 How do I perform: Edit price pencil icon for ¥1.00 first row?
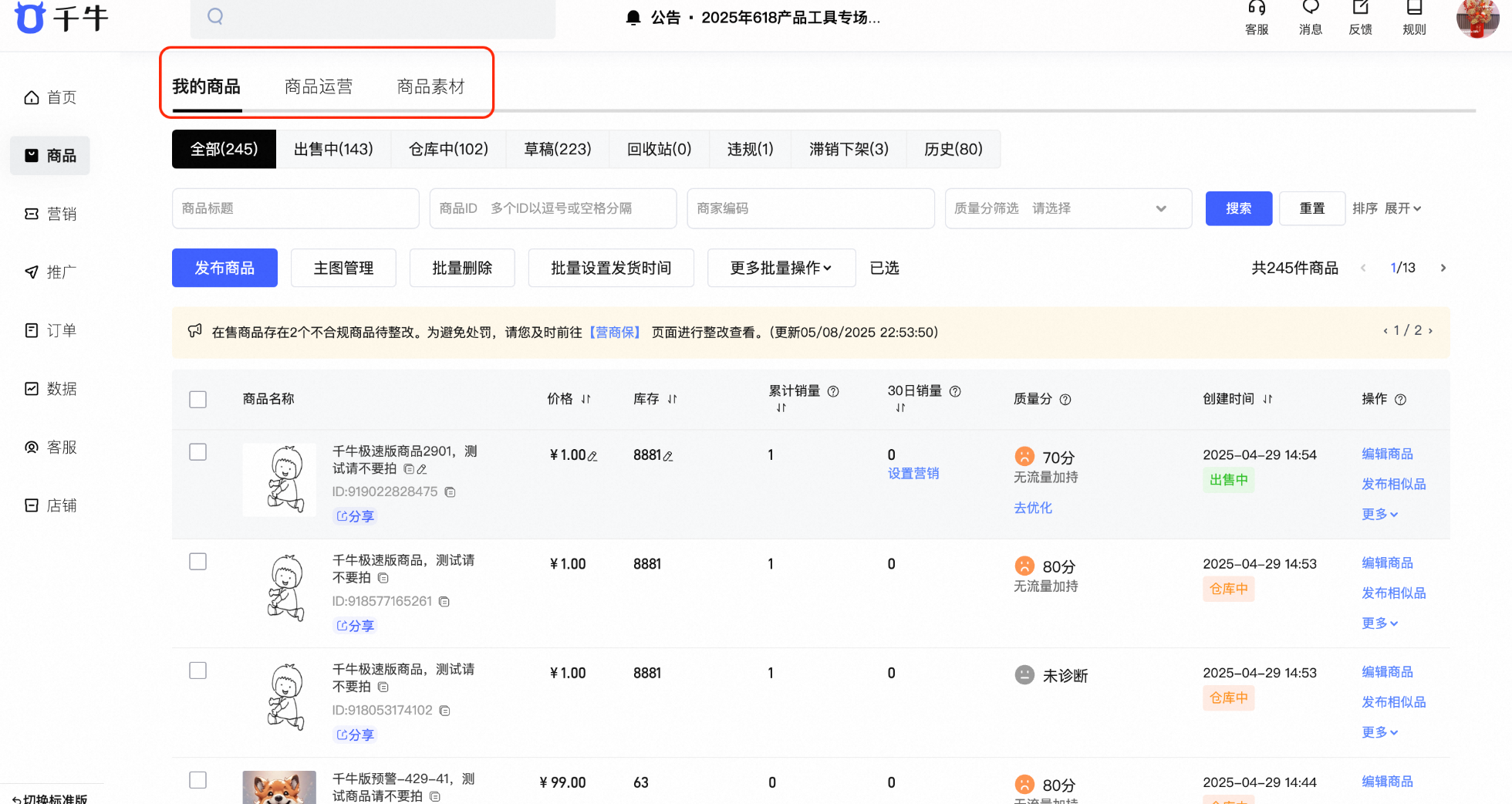(x=592, y=456)
